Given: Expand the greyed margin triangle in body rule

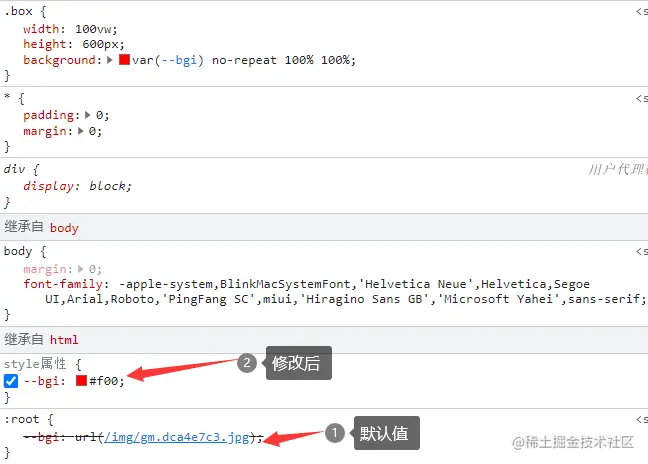Looking at the screenshot, I should point(81,269).
